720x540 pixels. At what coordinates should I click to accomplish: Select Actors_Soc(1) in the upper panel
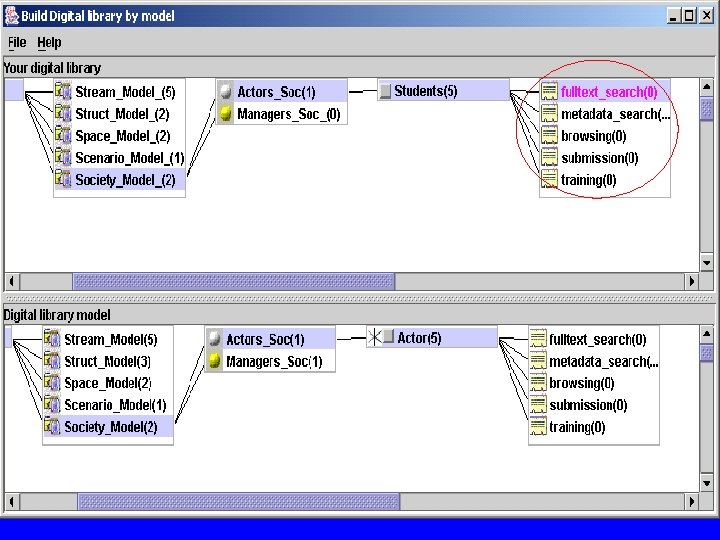tap(276, 92)
